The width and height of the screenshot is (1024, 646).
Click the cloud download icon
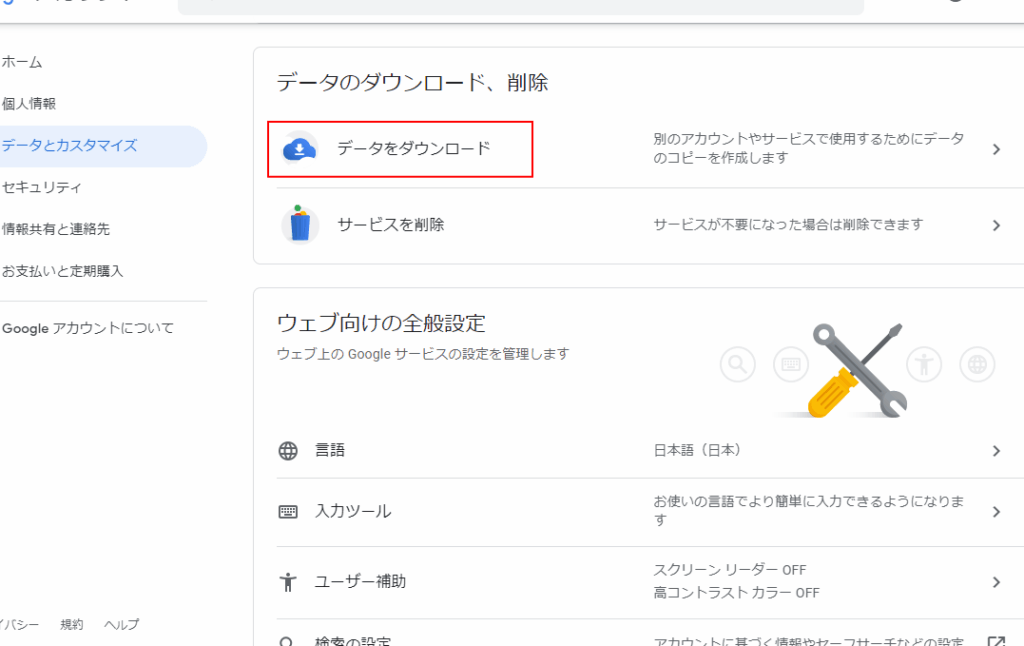299,149
